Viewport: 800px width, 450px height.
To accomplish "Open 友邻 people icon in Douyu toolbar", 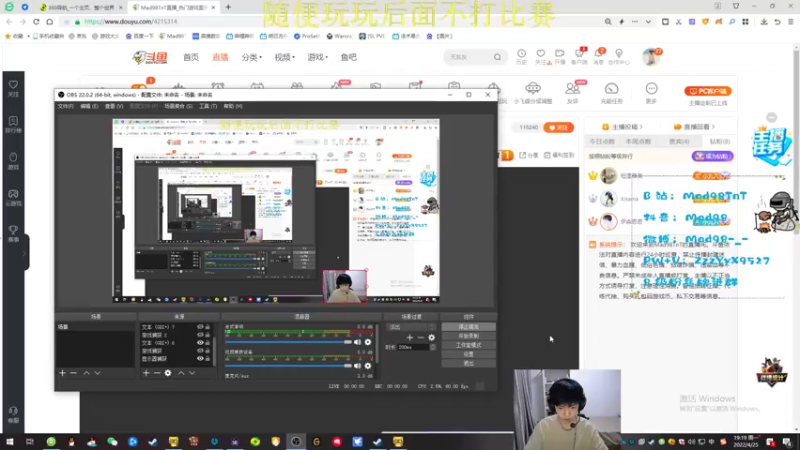I will 572,89.
